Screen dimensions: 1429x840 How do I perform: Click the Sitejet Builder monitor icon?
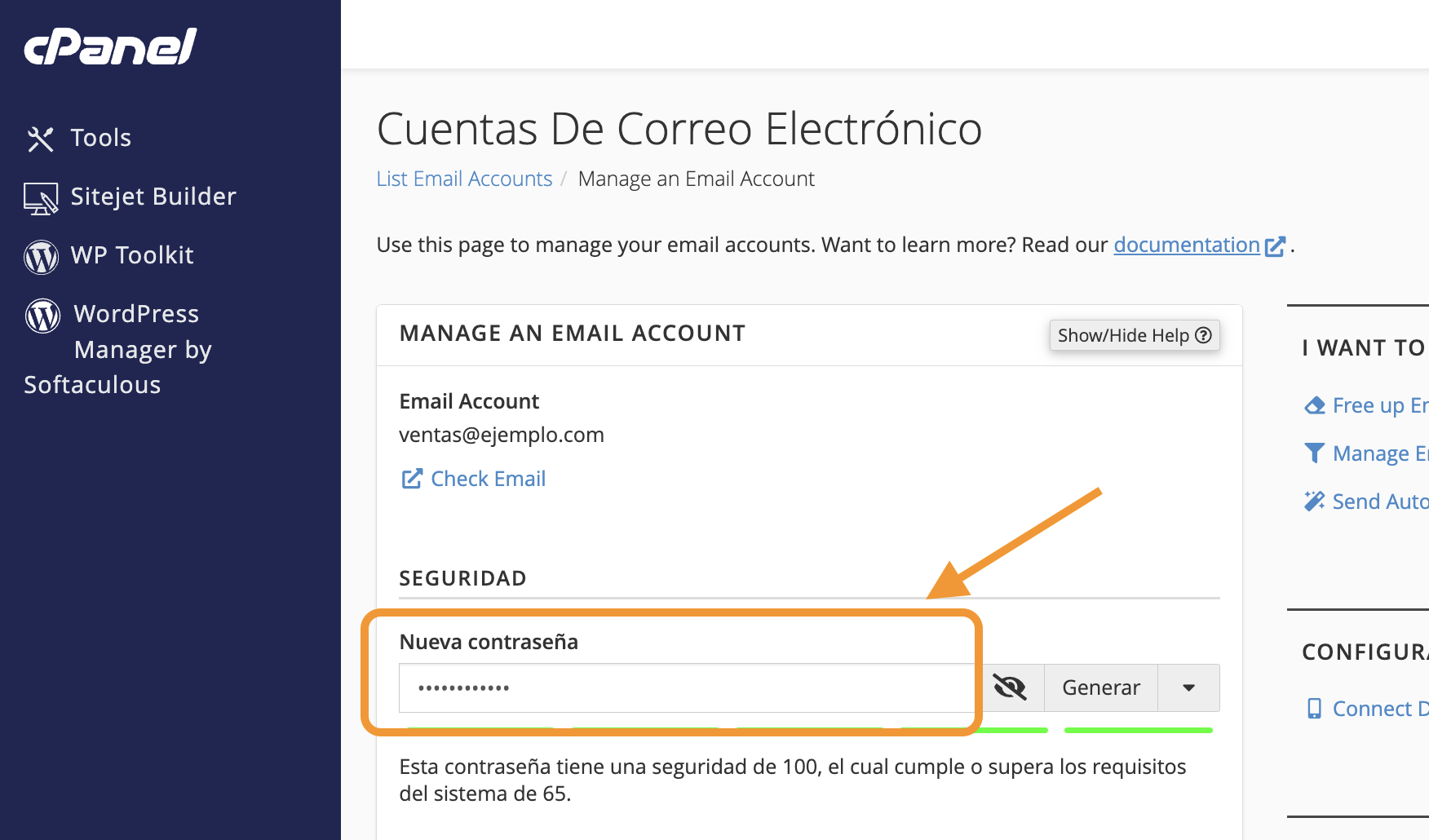pos(41,198)
